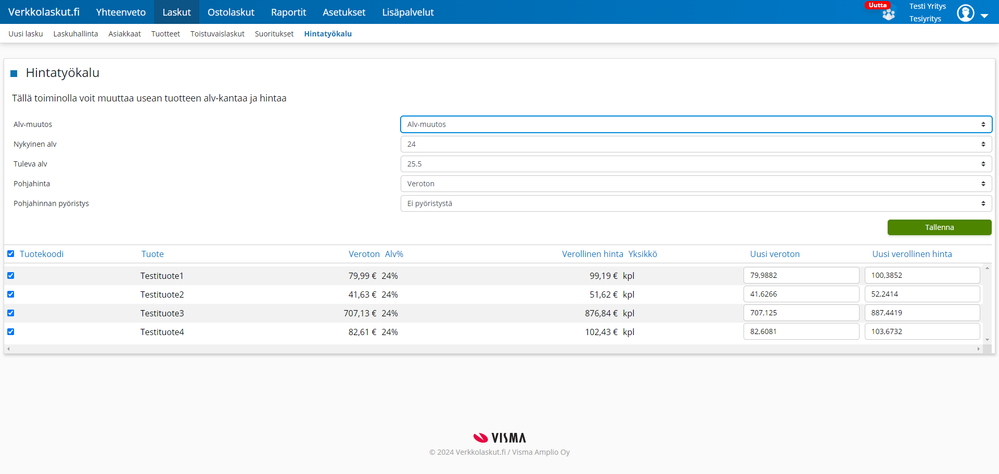The height and width of the screenshot is (474, 999).
Task: Open the Laskuhallinta submenu item
Action: (x=76, y=34)
